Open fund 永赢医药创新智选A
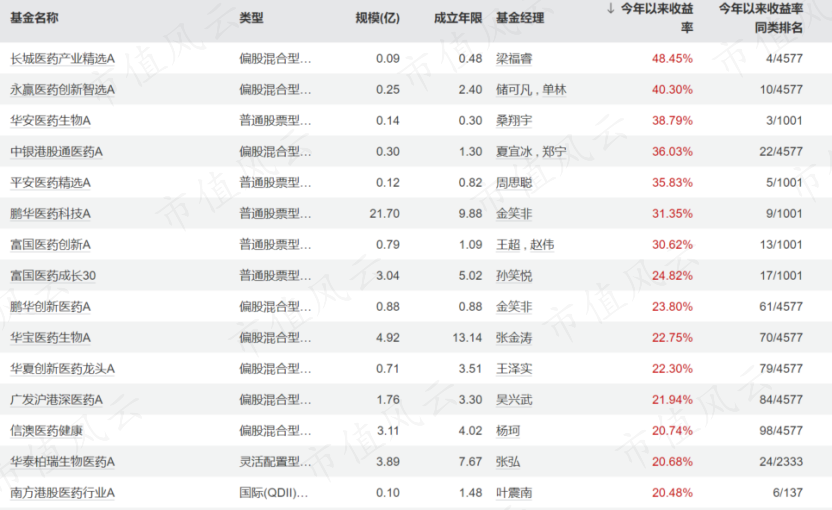Screen dimensions: 832x510 pos(63,89)
